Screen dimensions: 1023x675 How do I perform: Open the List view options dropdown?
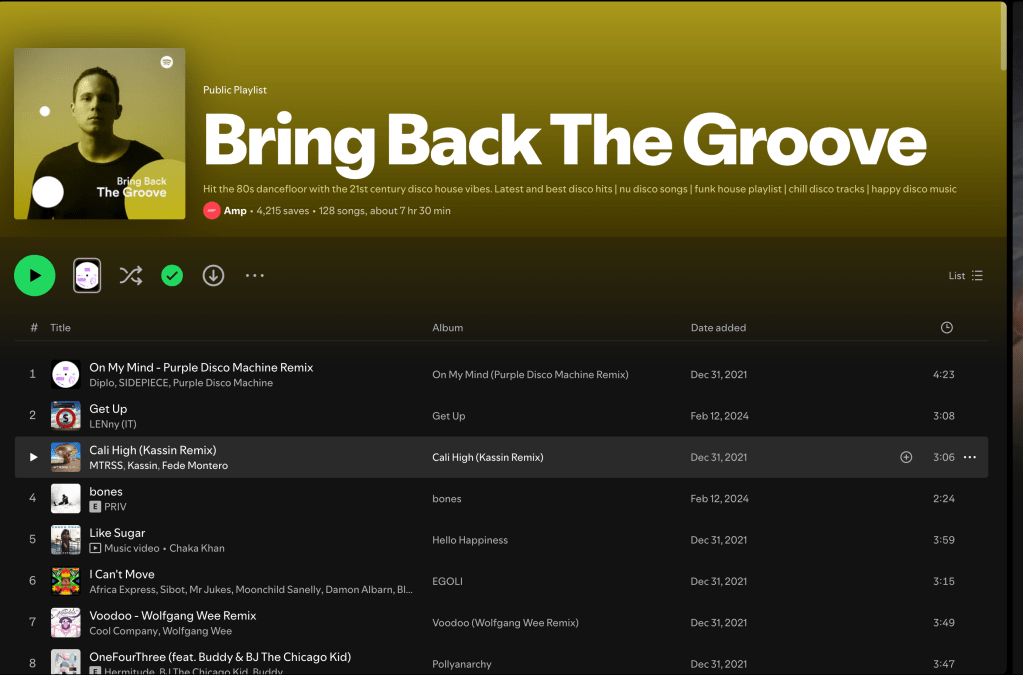pyautogui.click(x=966, y=275)
